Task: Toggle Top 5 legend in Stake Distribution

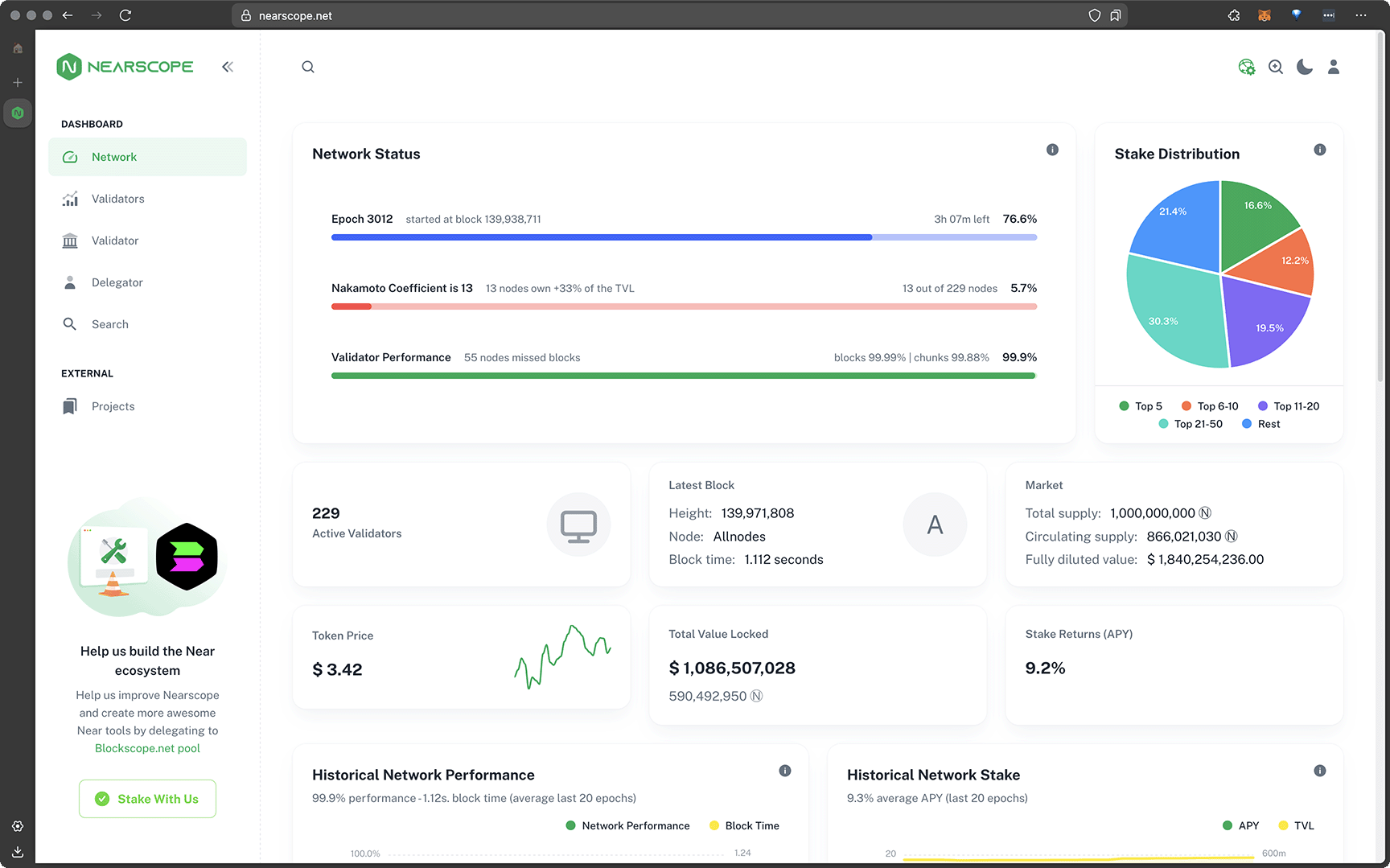Action: click(1141, 406)
